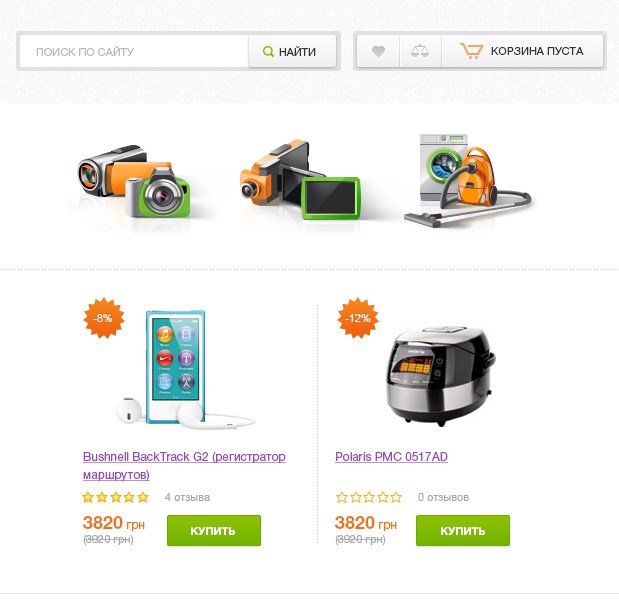
Task: Open the 4 отзыва reviews text
Action: pos(187,497)
